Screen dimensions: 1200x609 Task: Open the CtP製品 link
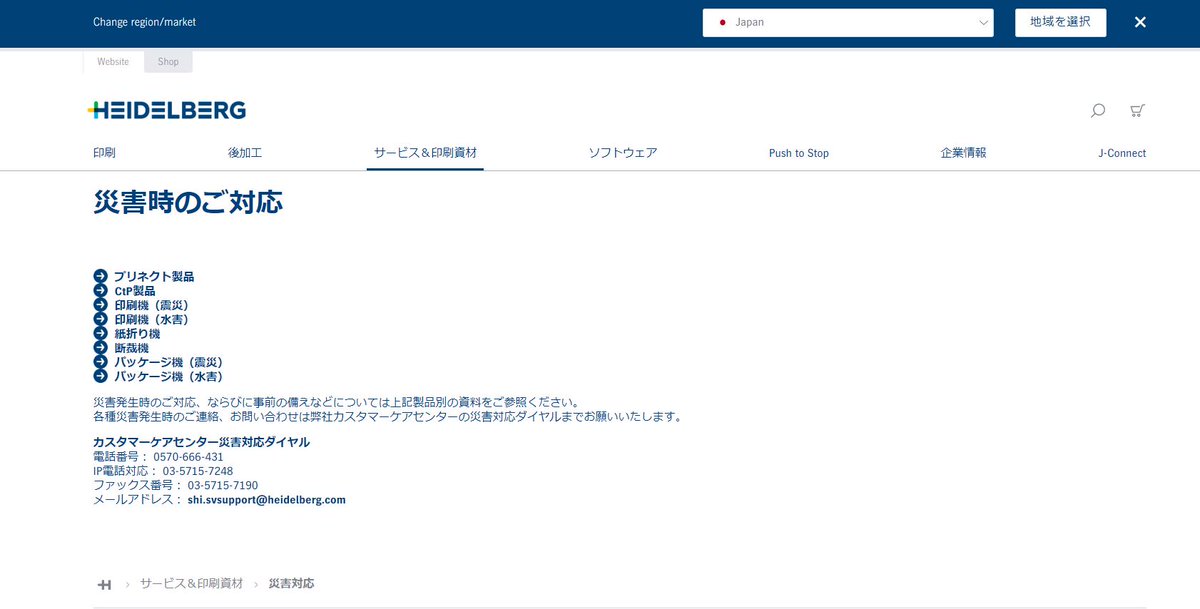coord(135,291)
